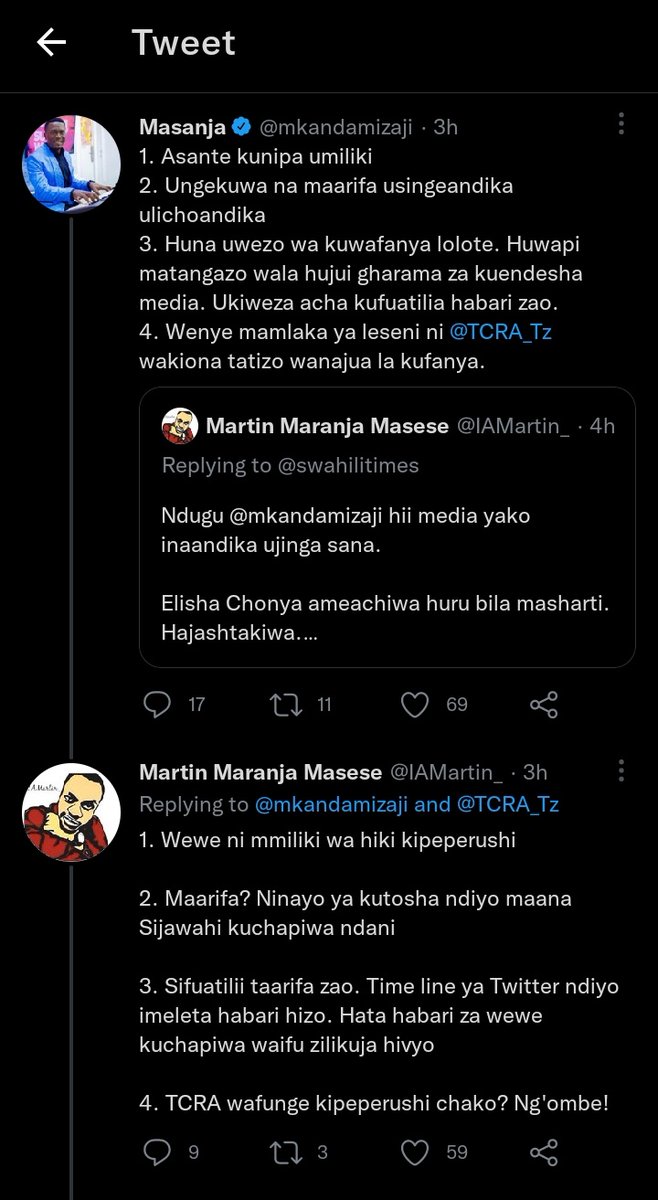658x1200 pixels.
Task: Like Martin's tweet with 59 likes
Action: [x=415, y=1152]
